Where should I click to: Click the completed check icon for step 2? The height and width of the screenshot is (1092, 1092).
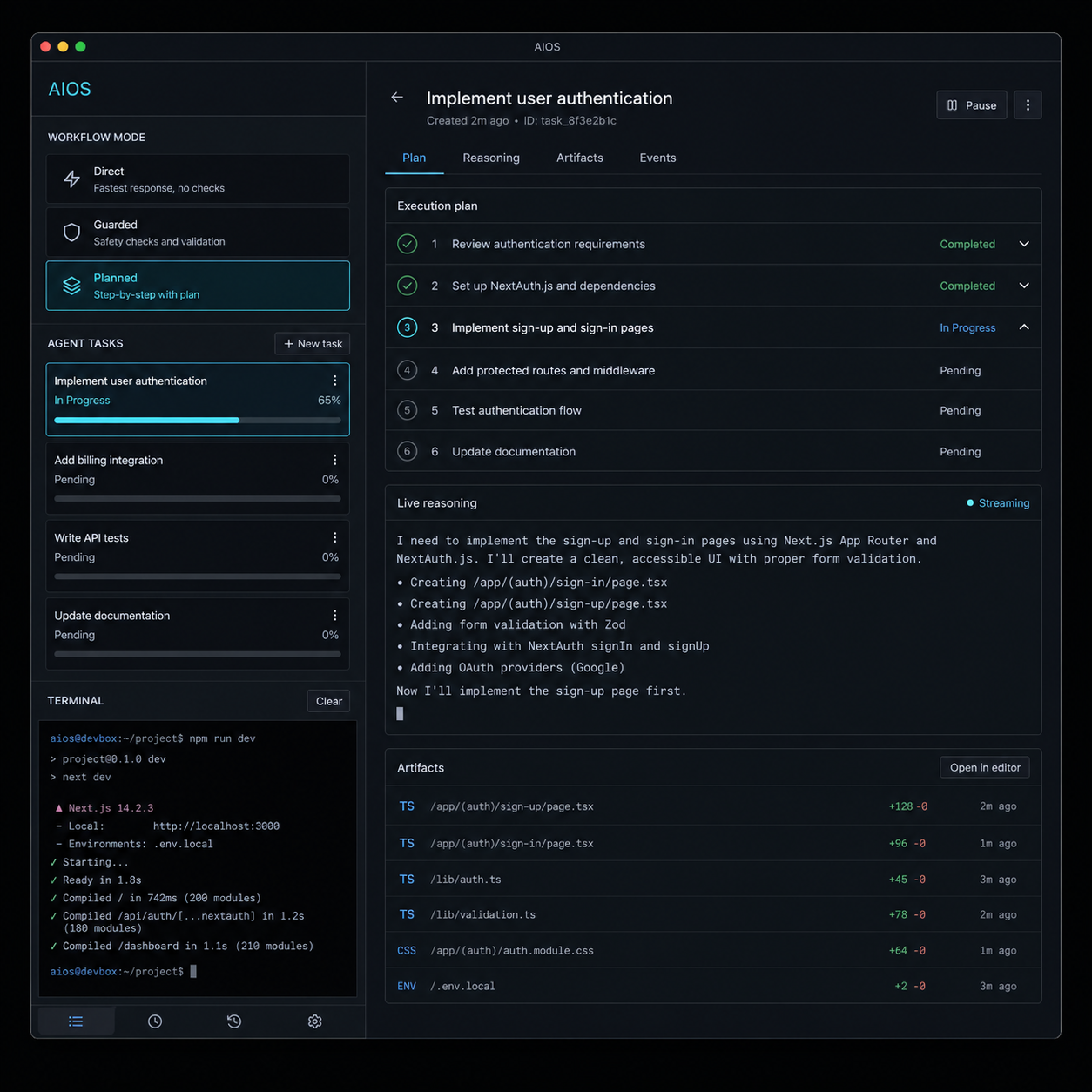[x=407, y=286]
